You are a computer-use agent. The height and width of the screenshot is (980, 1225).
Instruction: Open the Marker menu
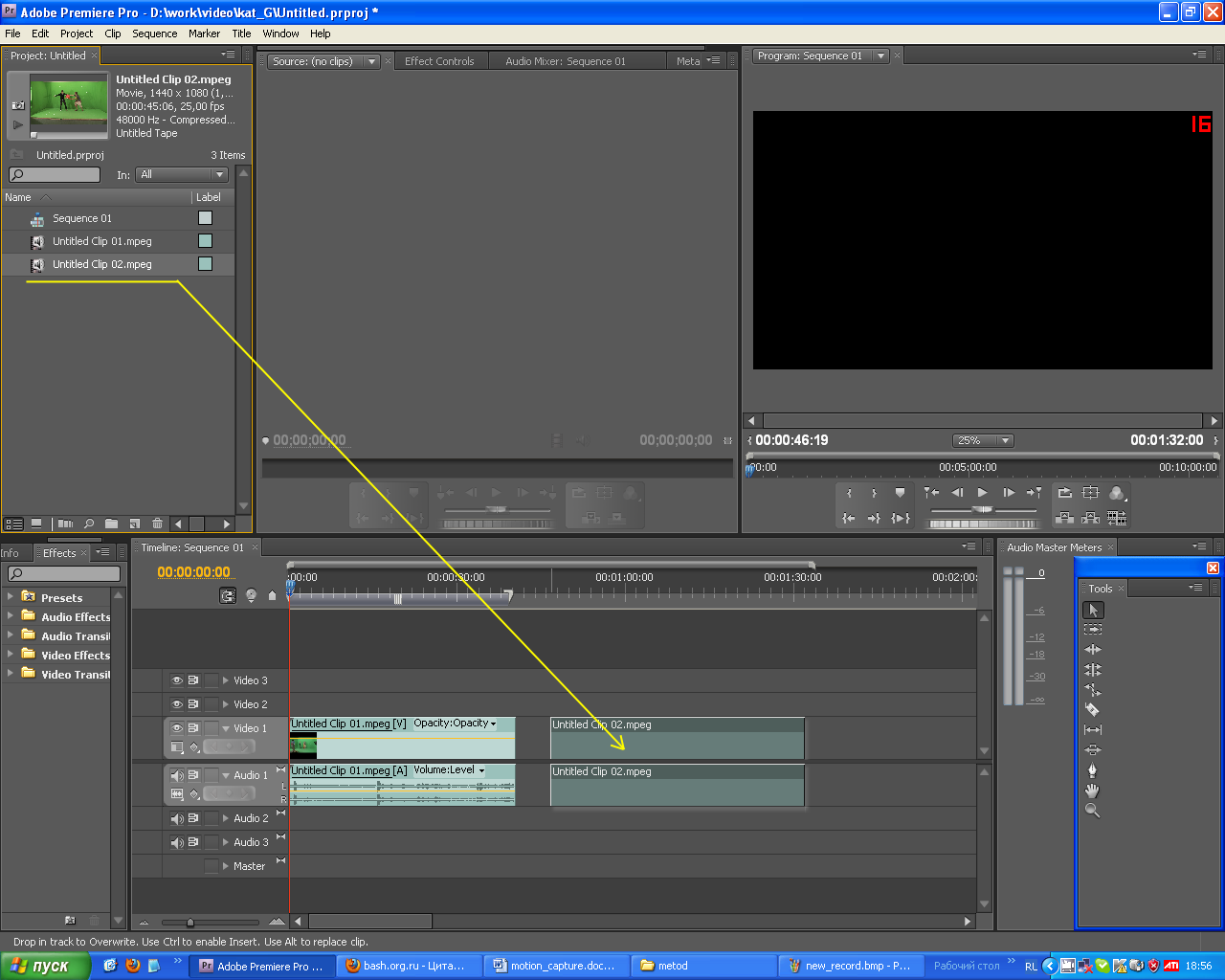pos(204,33)
